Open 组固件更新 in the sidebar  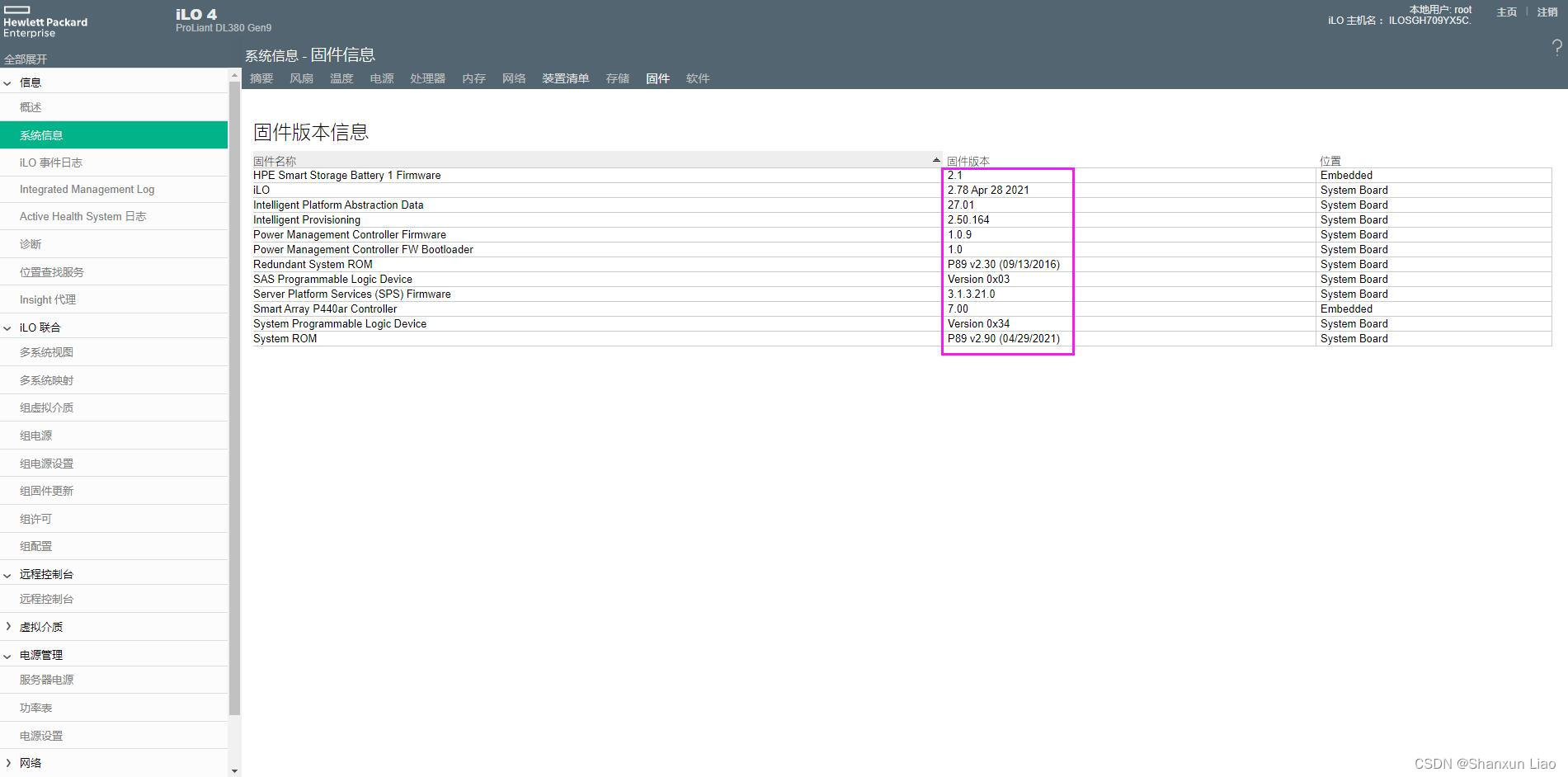[x=114, y=491]
